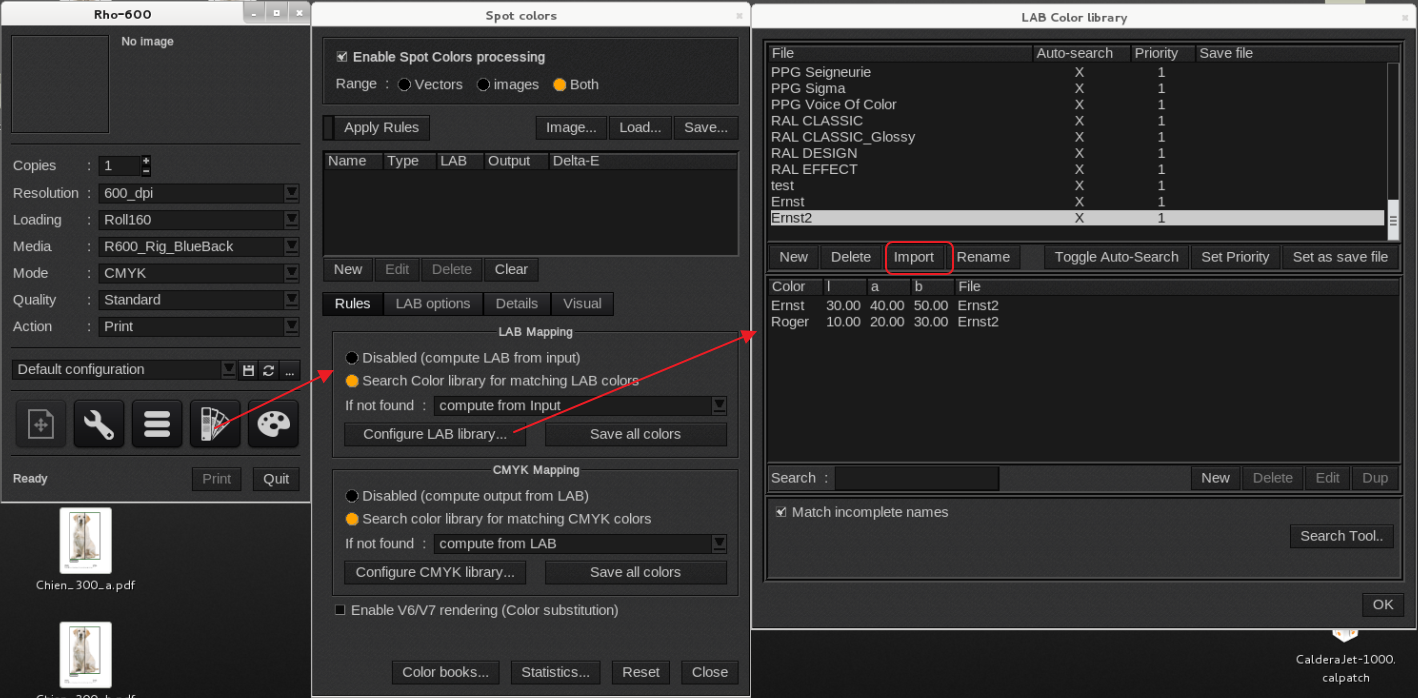Viewport: 1418px width, 698px height.
Task: Open the color palette icon
Action: [272, 424]
